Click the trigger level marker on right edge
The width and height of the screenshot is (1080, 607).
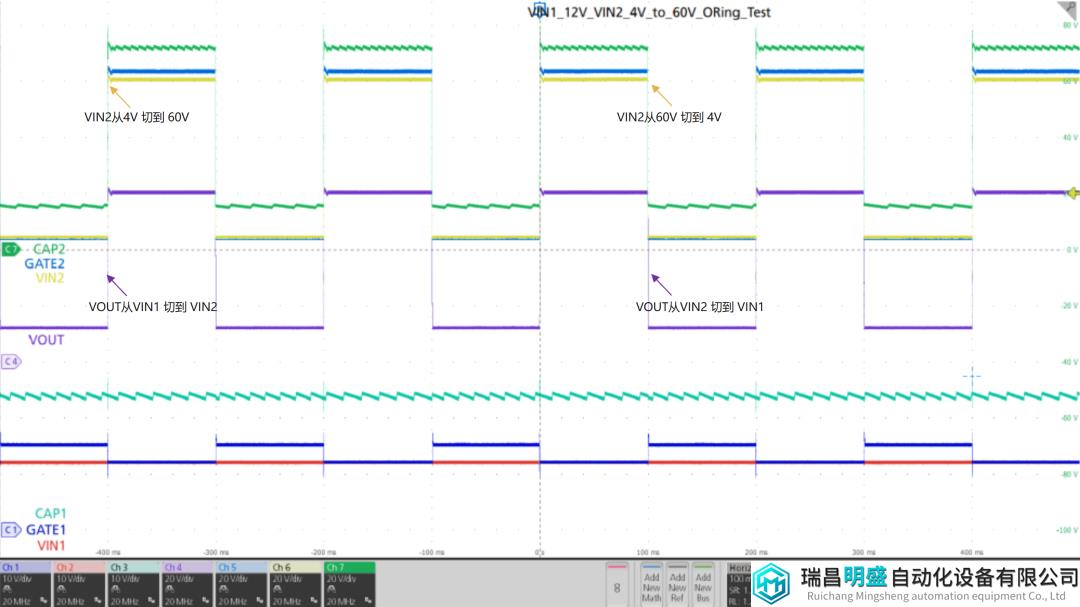1073,192
